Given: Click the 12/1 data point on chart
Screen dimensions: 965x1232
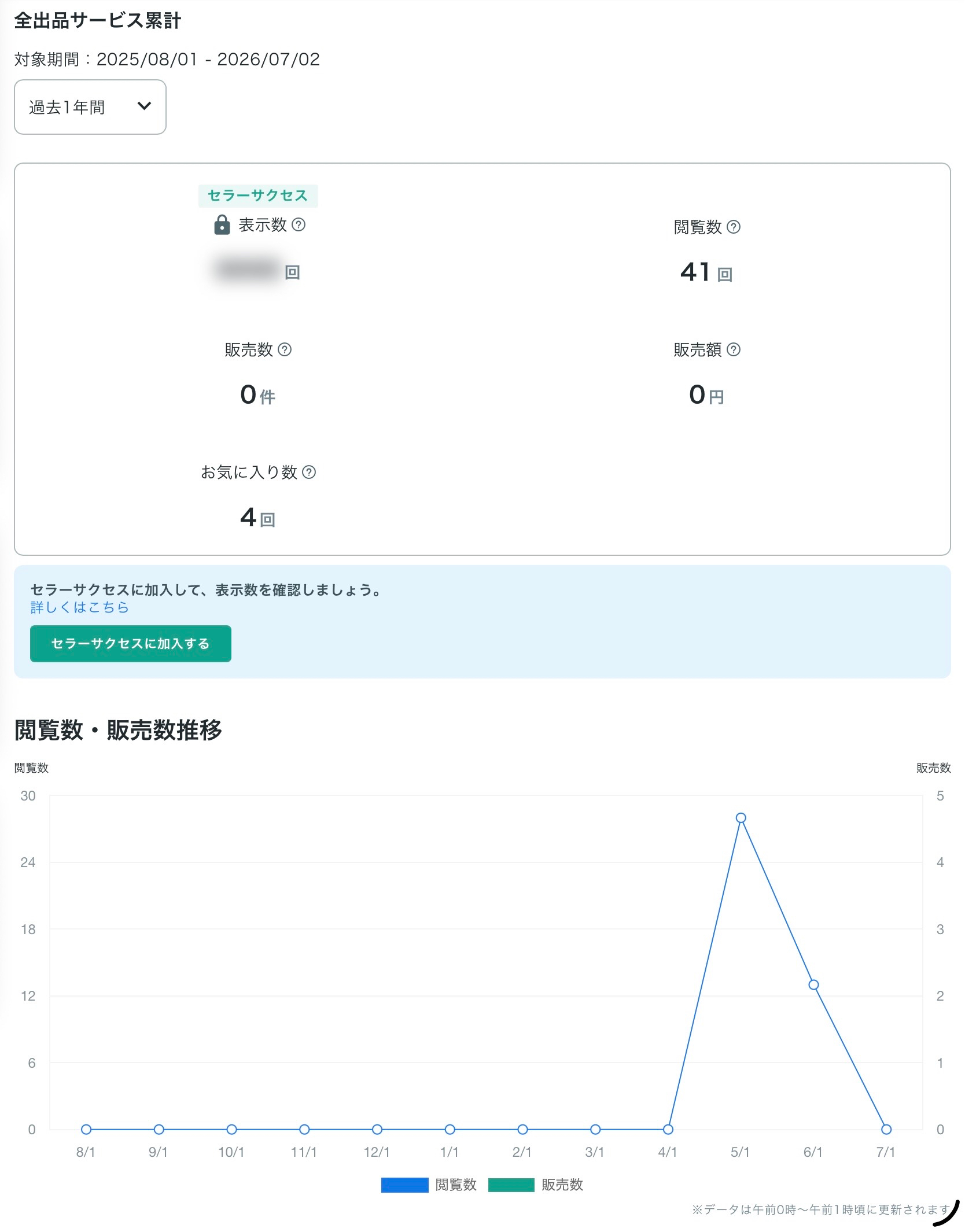Looking at the screenshot, I should (x=377, y=1129).
